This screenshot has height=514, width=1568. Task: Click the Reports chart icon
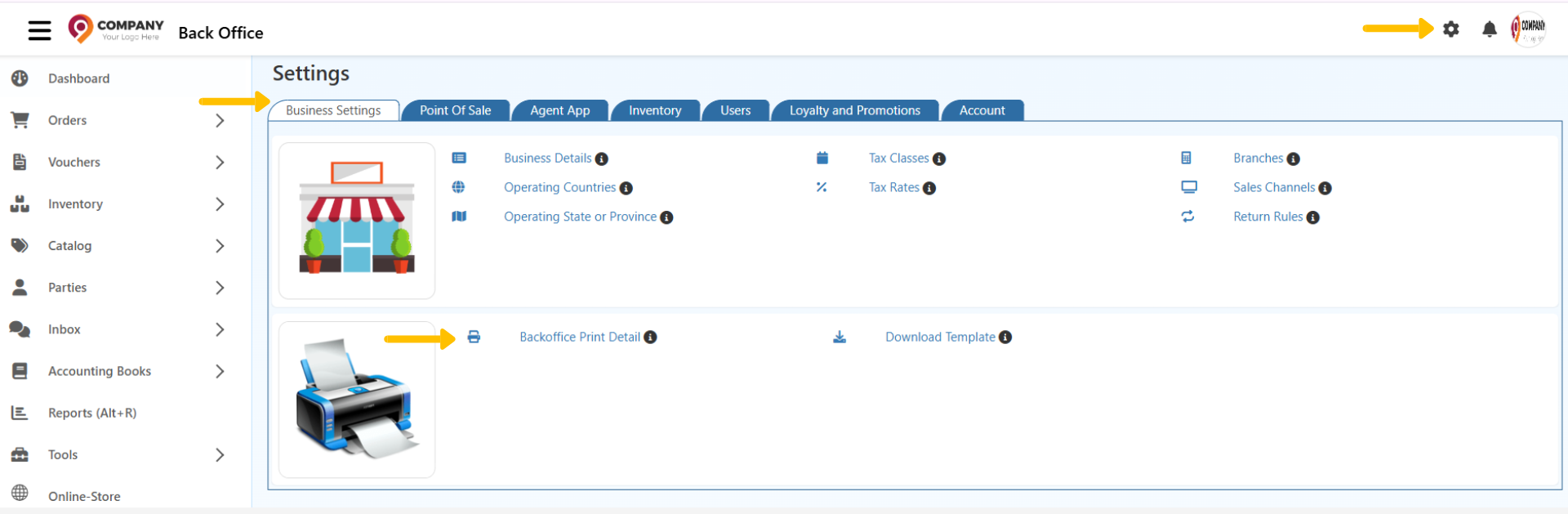20,413
